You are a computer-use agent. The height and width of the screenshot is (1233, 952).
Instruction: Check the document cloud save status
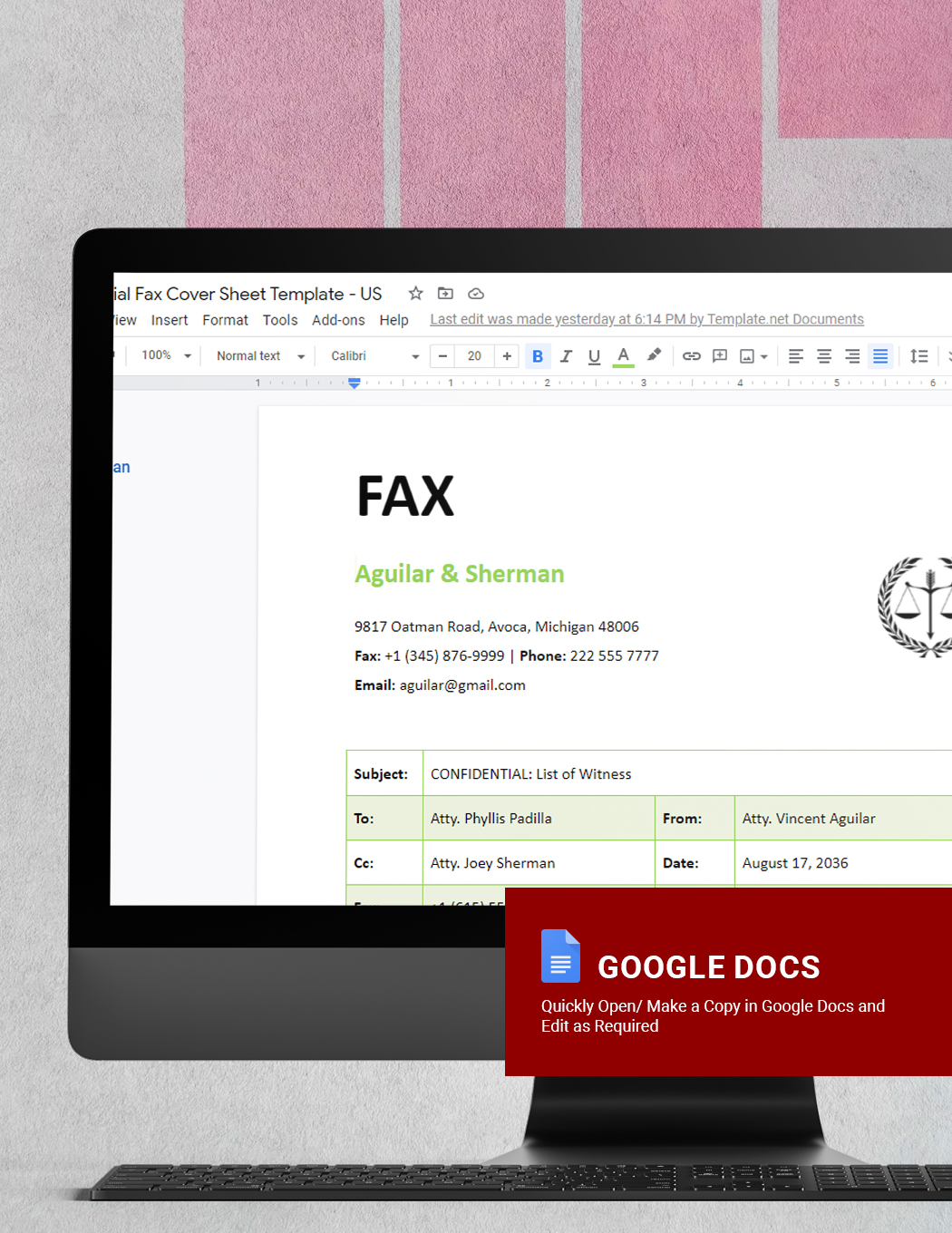[x=476, y=293]
